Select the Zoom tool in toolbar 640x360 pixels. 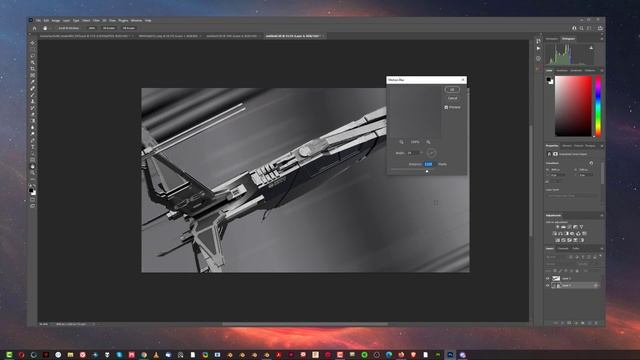pos(33,173)
